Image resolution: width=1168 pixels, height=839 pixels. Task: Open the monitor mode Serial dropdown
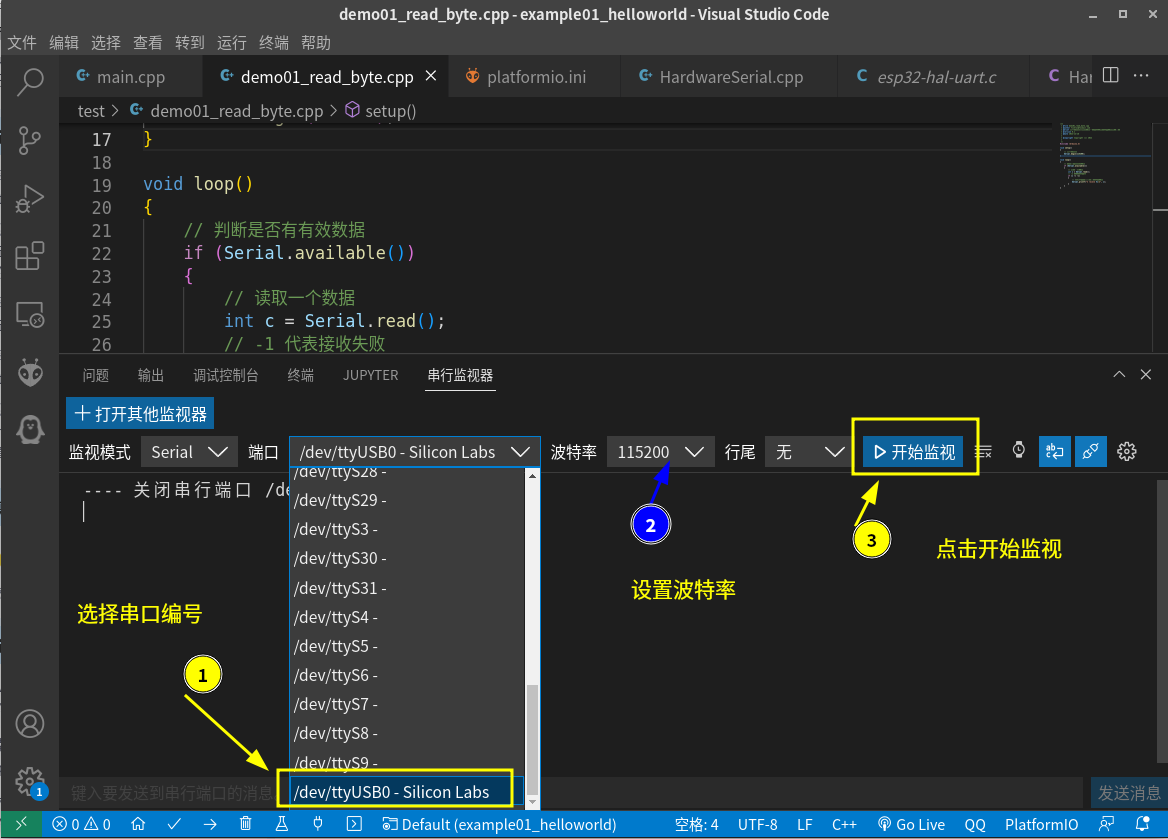(x=189, y=452)
